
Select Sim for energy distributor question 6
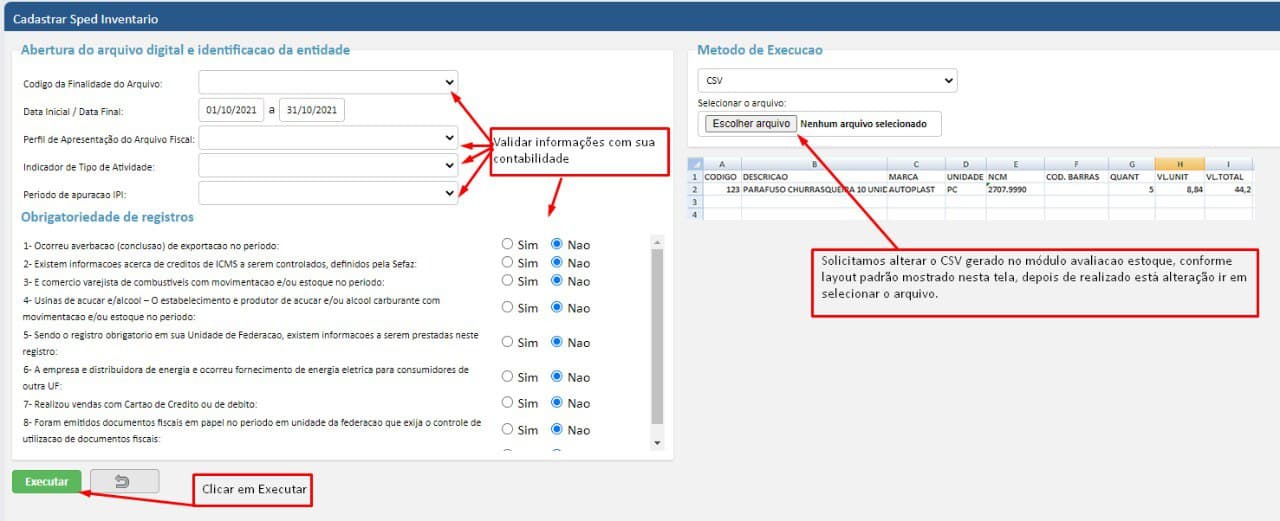pyautogui.click(x=508, y=377)
